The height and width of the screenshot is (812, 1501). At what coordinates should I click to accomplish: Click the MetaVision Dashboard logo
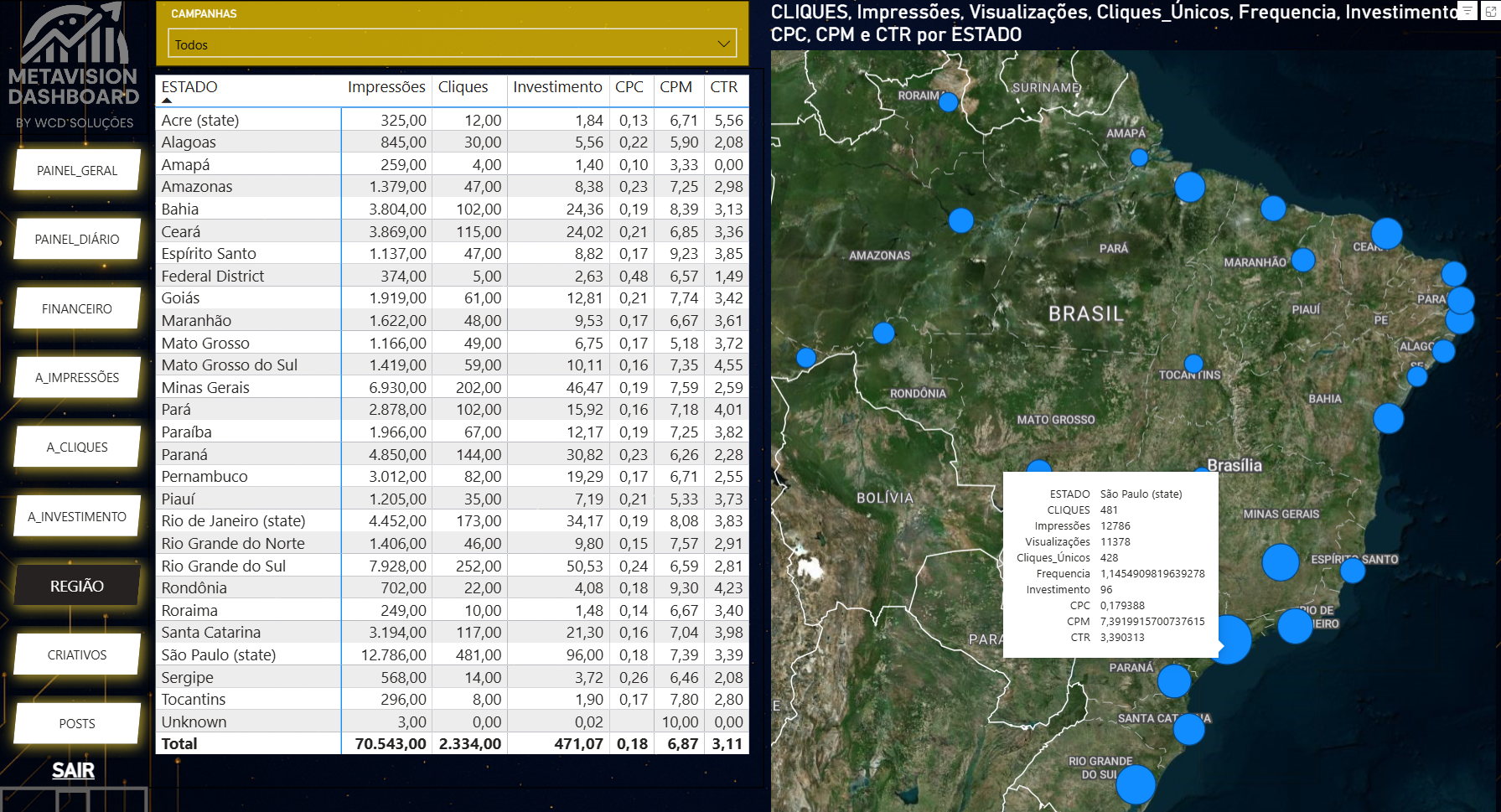click(x=75, y=67)
